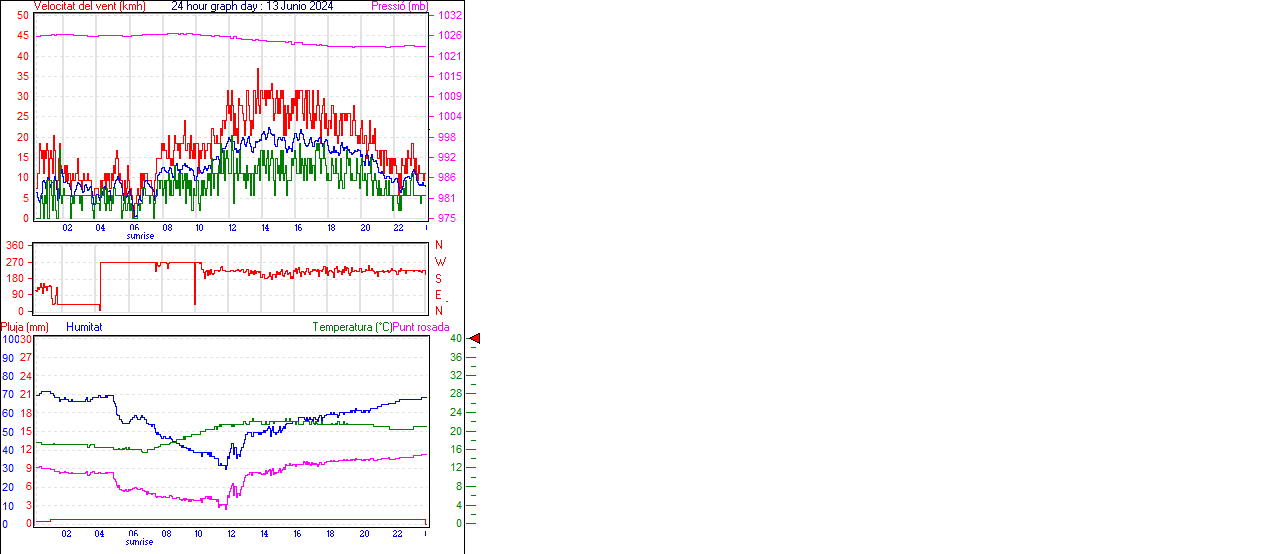
Task: Click the 1032 pressure axis value
Action: click(449, 16)
